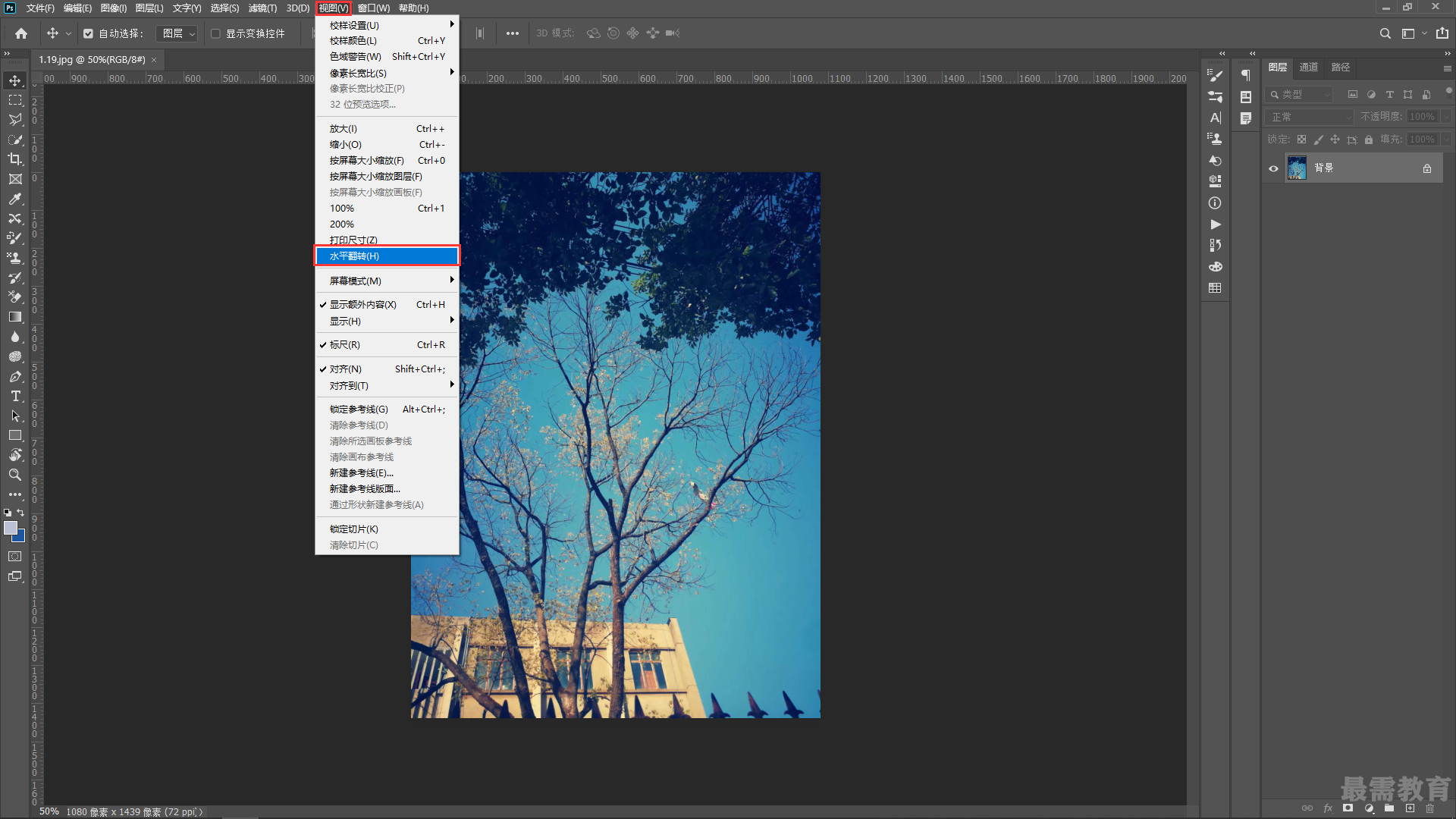Toggle Show Extras checked item
The height and width of the screenshot is (819, 1456).
[387, 305]
